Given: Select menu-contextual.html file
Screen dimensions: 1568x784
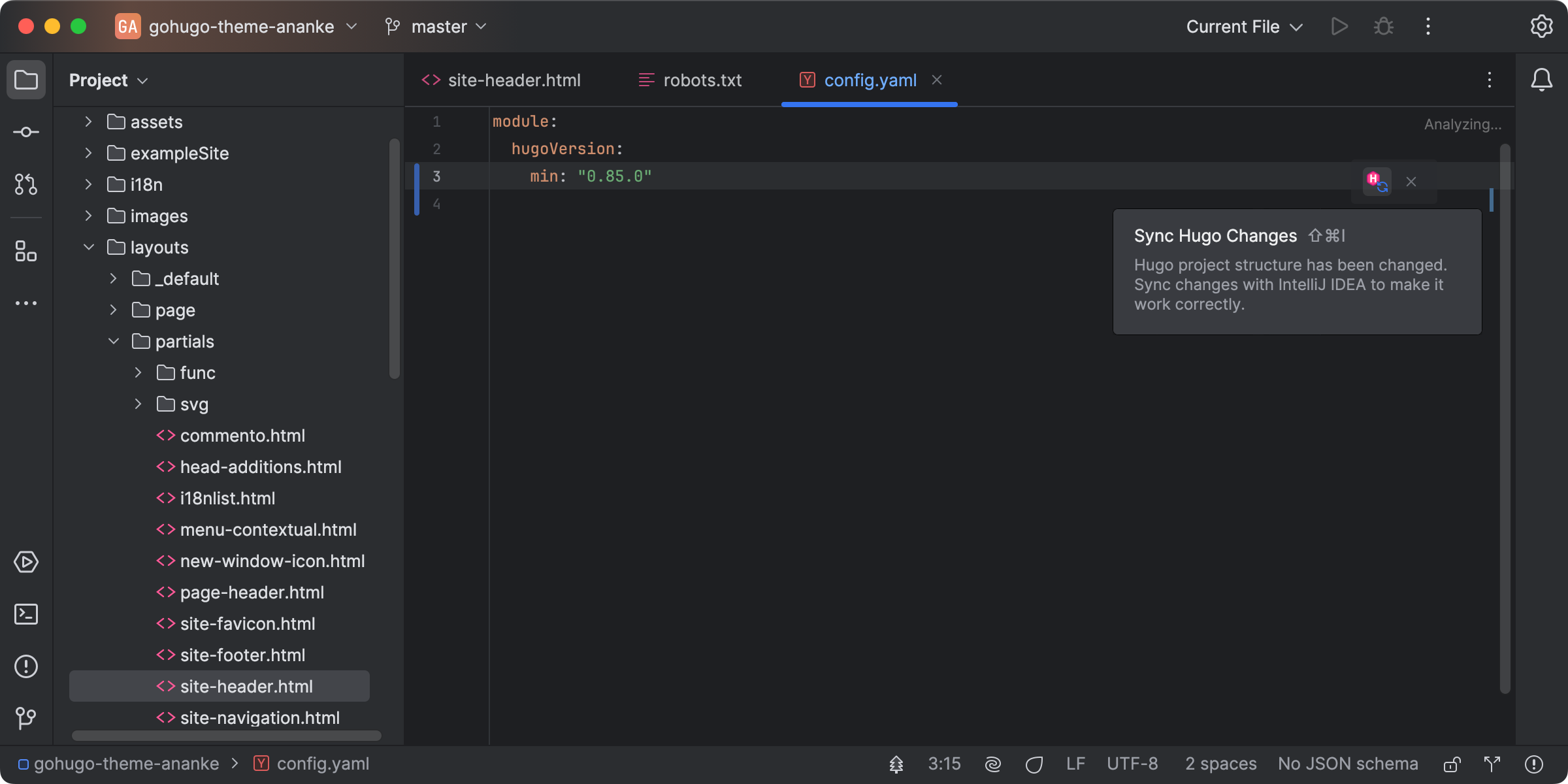Looking at the screenshot, I should tap(256, 530).
